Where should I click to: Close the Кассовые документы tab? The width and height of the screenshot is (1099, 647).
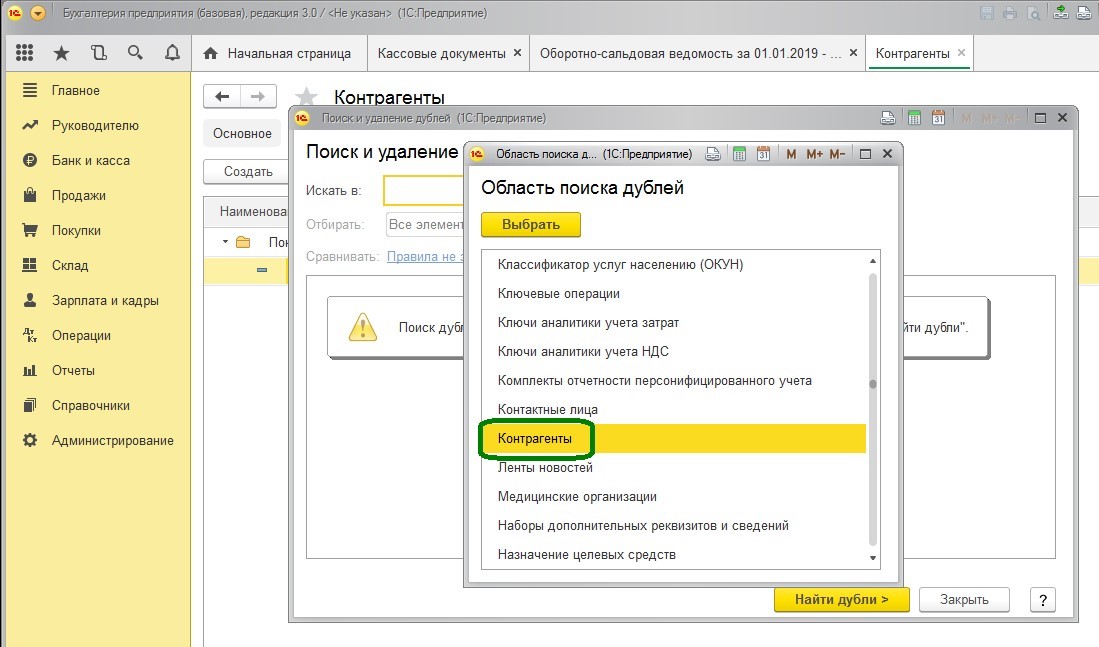[x=517, y=53]
